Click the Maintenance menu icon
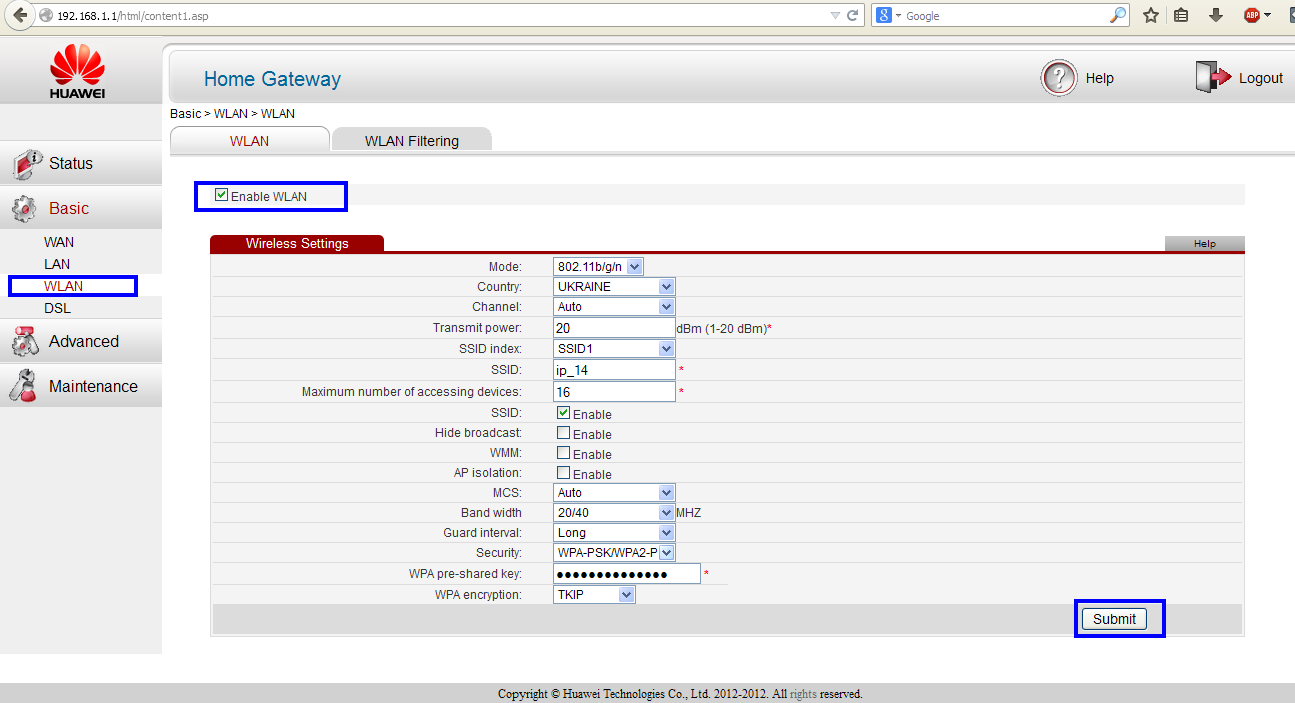The width and height of the screenshot is (1295, 703). point(23,386)
